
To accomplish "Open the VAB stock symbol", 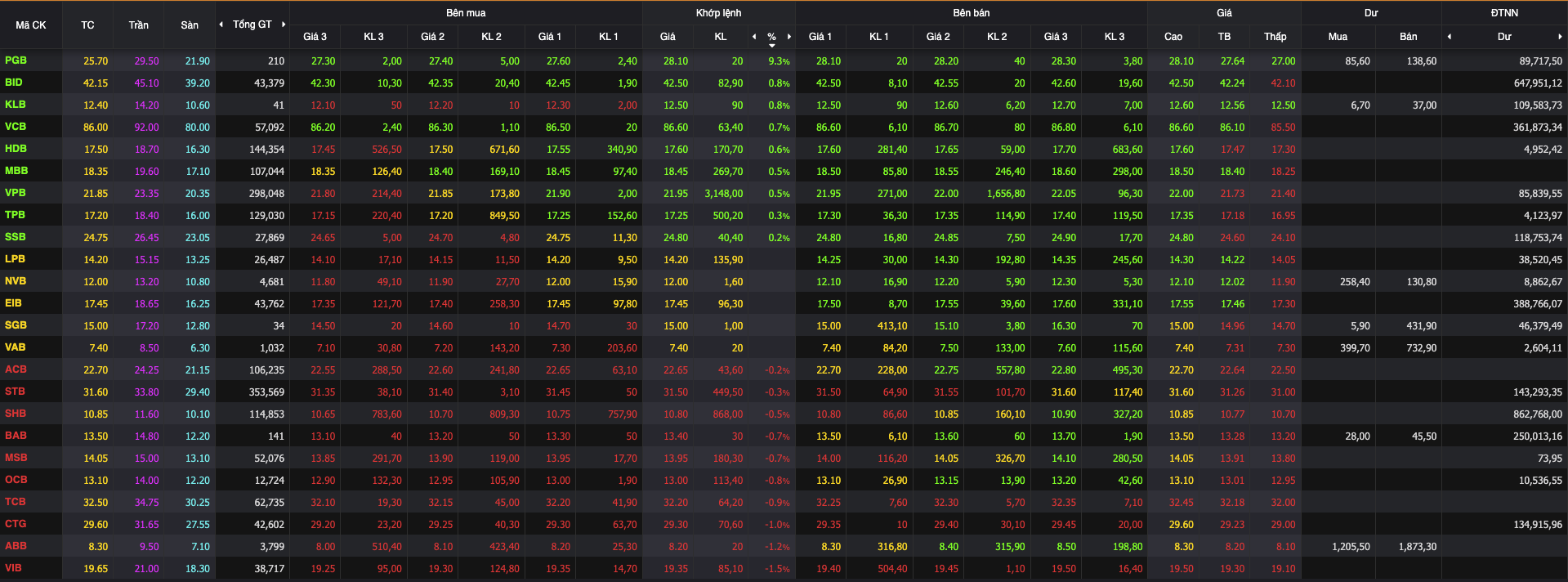I will pos(16,347).
